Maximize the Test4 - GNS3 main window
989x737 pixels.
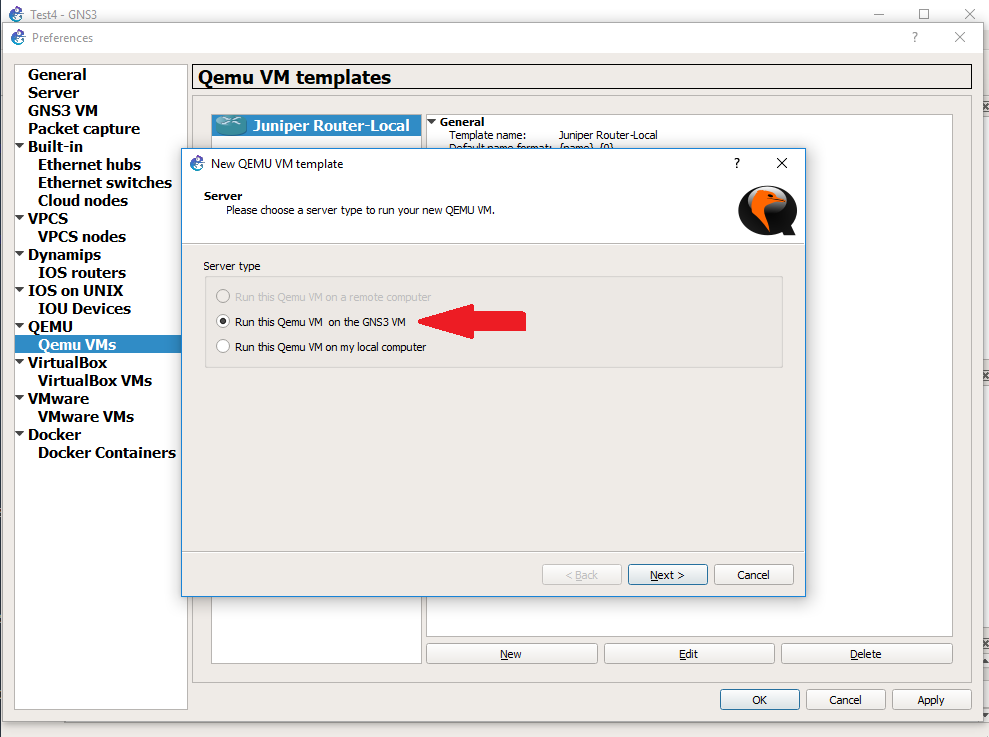click(923, 13)
